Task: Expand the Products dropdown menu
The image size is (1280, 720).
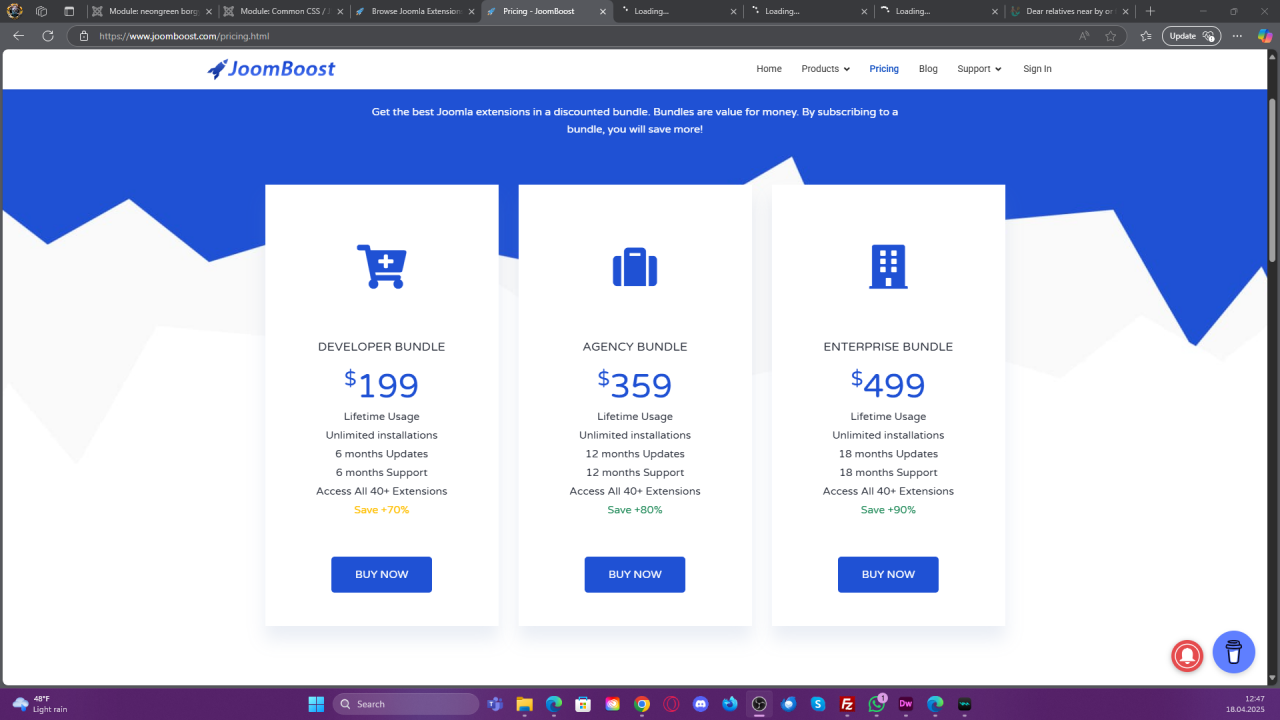Action: pos(825,69)
